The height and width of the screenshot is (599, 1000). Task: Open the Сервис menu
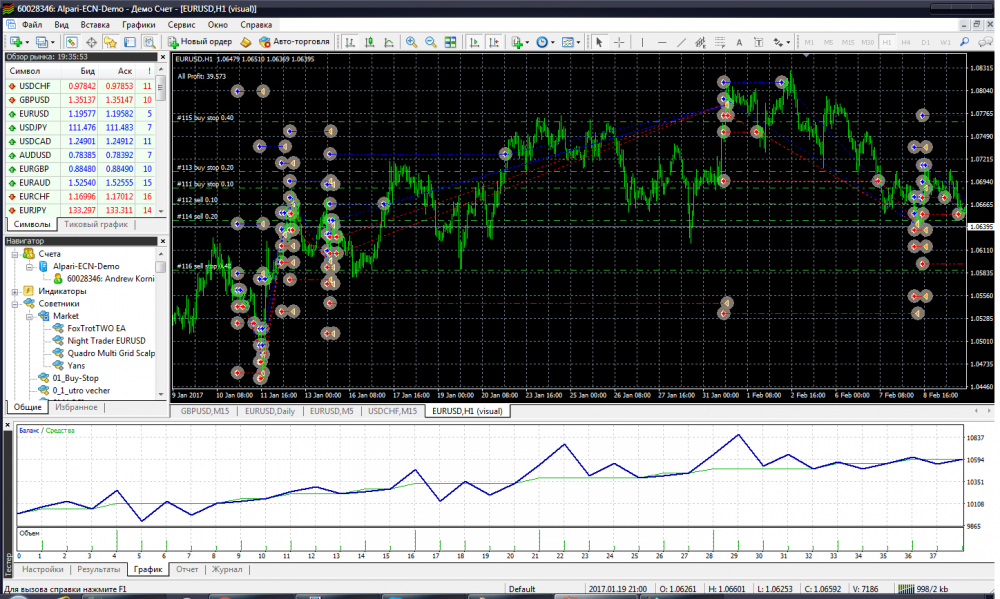click(181, 25)
